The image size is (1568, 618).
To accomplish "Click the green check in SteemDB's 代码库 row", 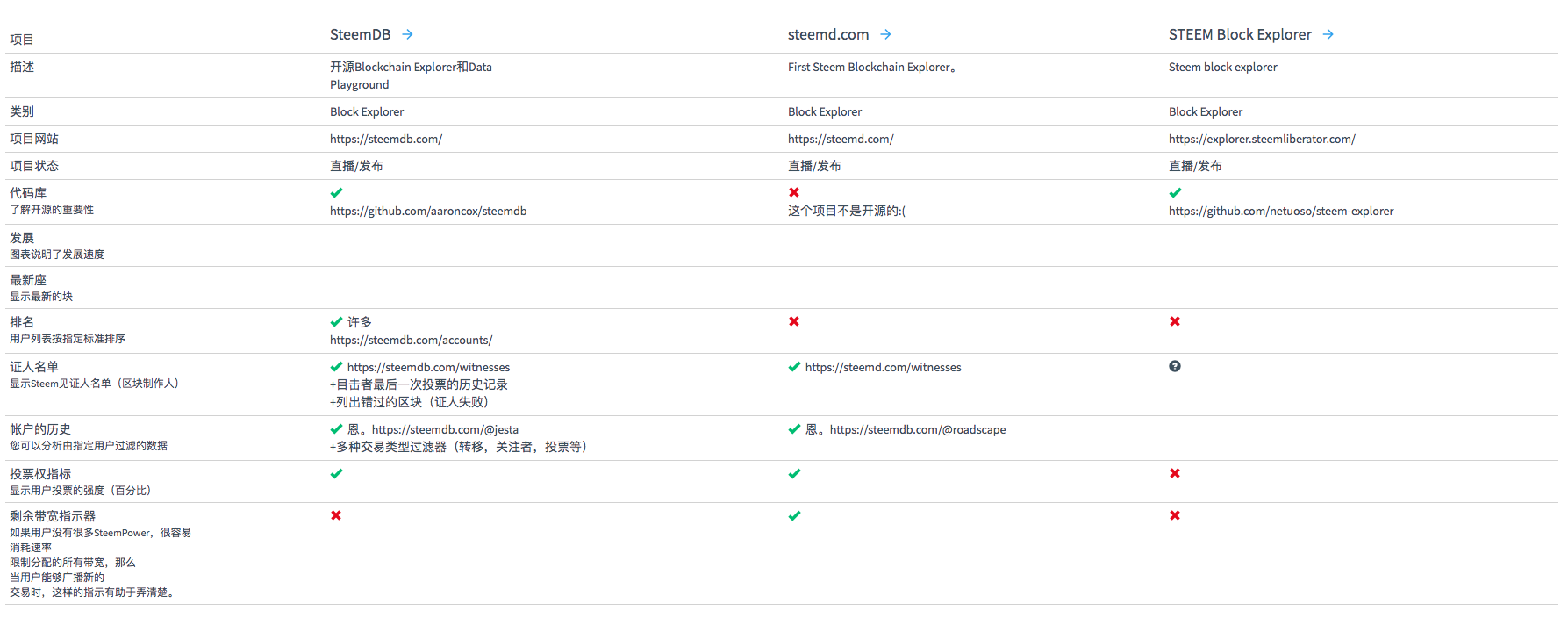I will point(336,192).
